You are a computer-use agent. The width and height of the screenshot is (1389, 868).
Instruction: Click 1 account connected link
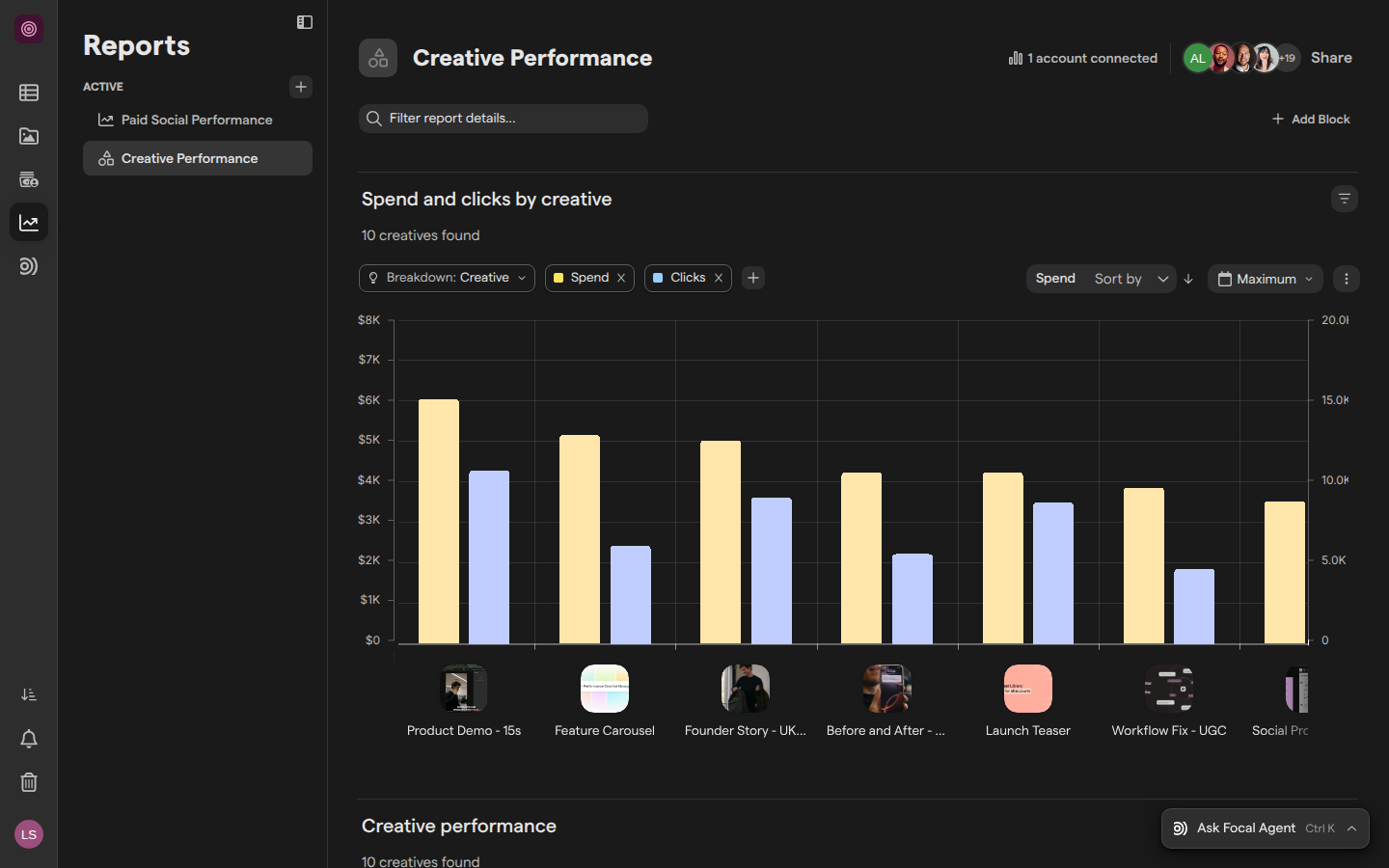(1083, 58)
